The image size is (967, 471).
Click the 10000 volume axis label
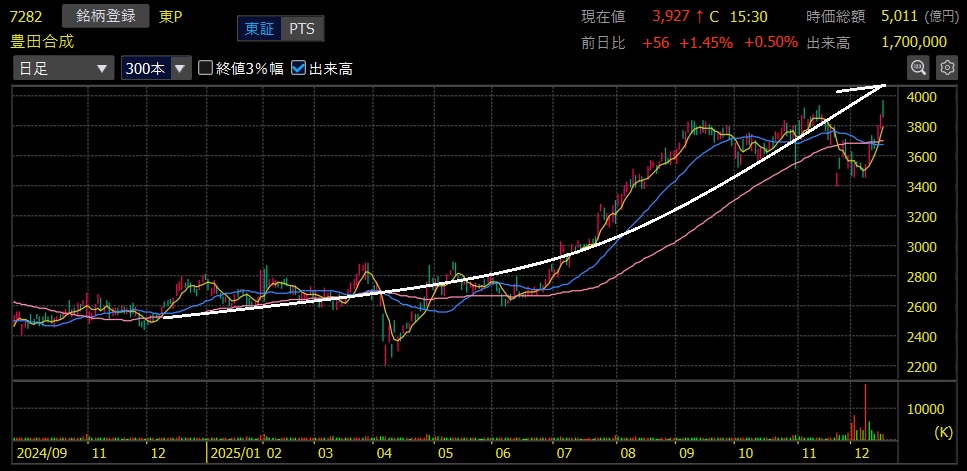pos(925,409)
